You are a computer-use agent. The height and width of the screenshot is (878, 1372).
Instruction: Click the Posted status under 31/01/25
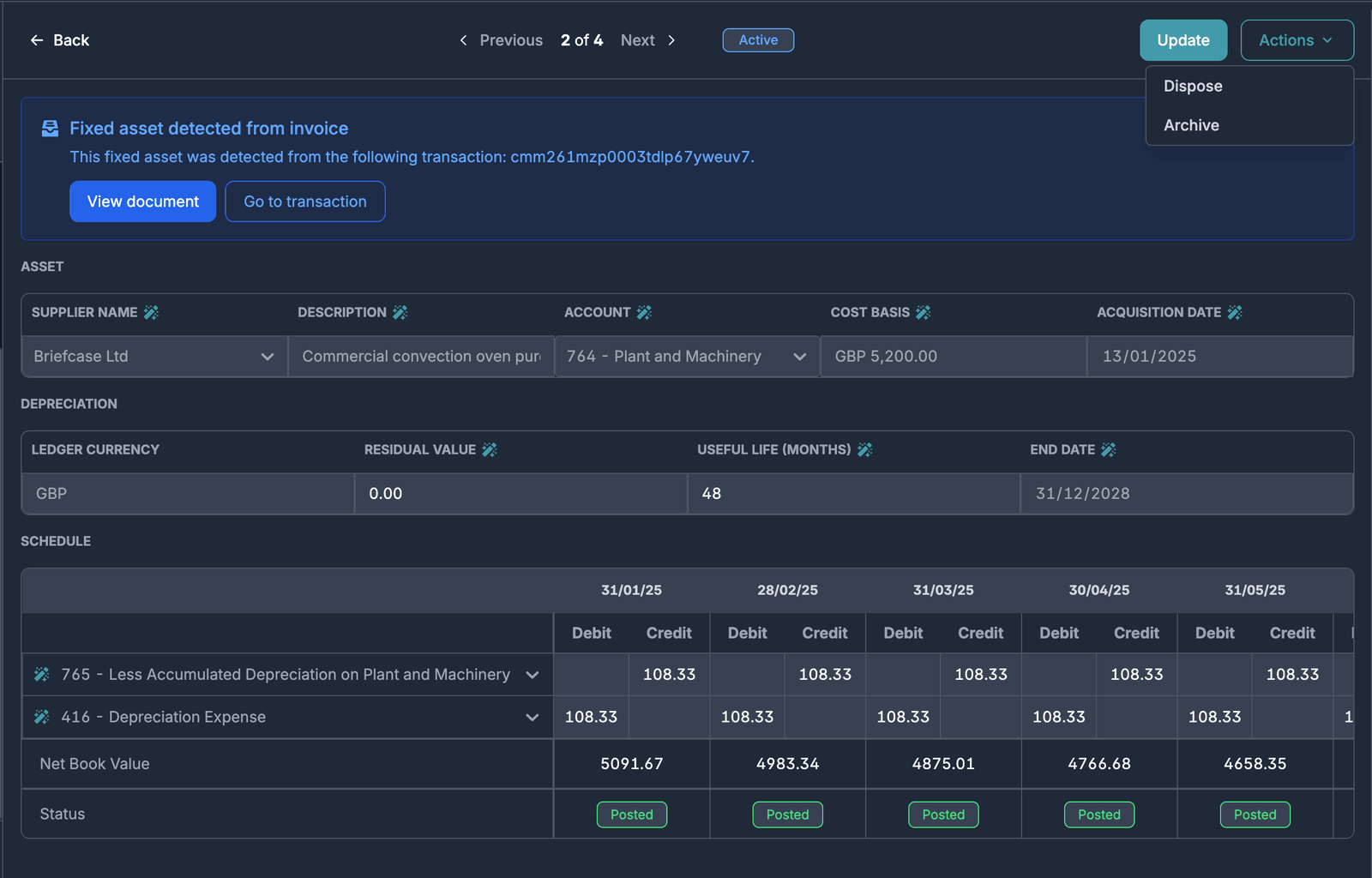click(632, 815)
